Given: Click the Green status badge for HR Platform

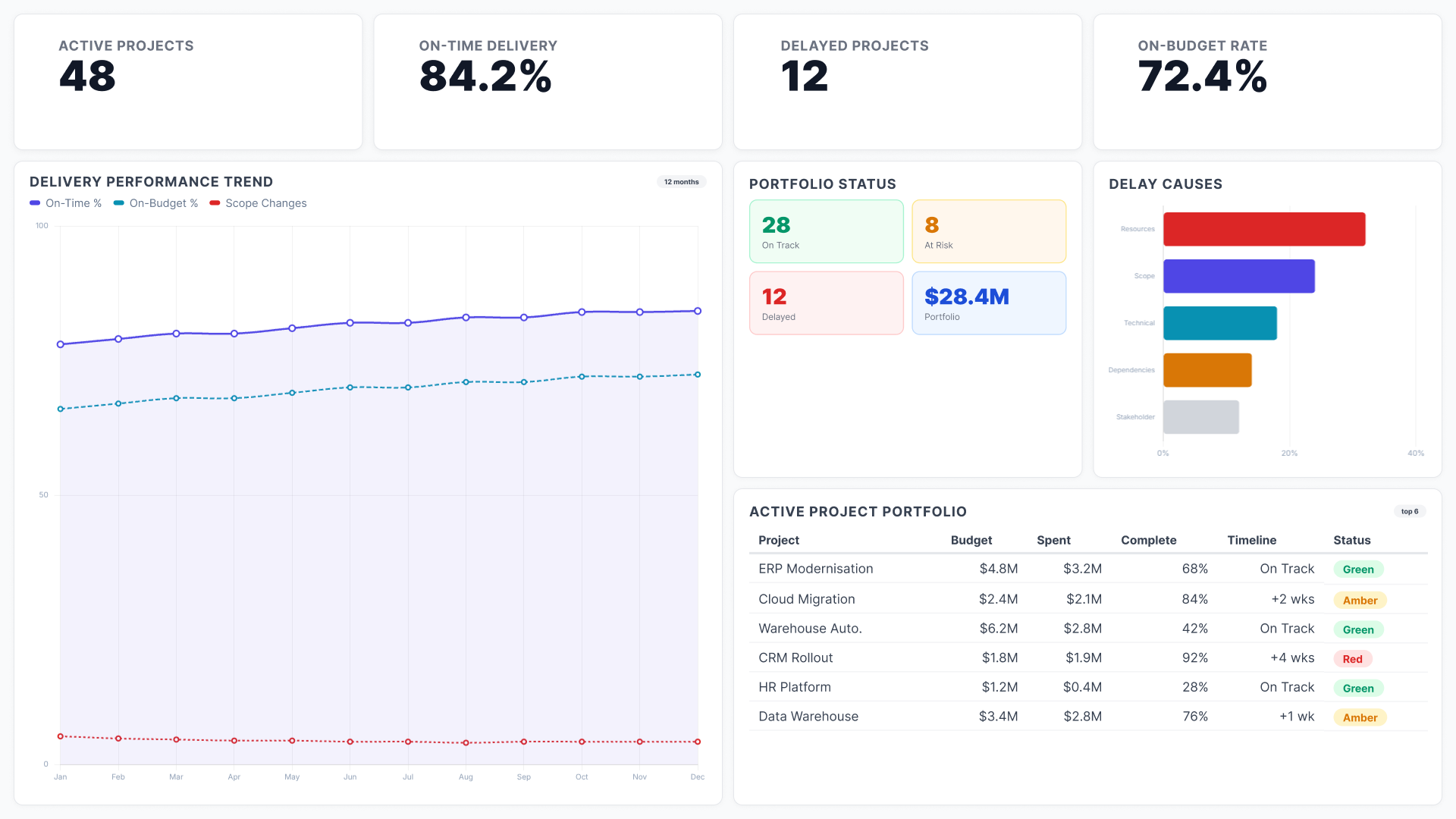Looking at the screenshot, I should [x=1358, y=689].
